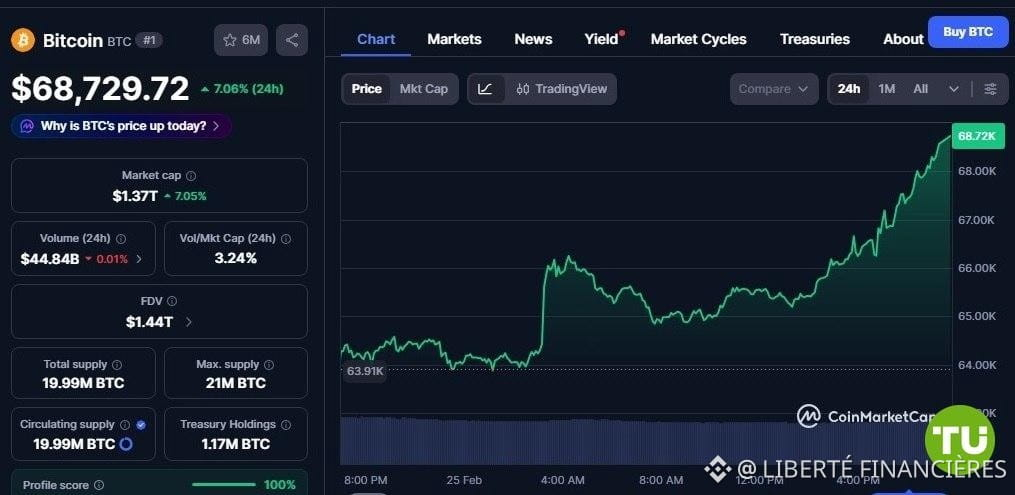The width and height of the screenshot is (1015, 495).
Task: Open the Markets tab
Action: [x=454, y=39]
